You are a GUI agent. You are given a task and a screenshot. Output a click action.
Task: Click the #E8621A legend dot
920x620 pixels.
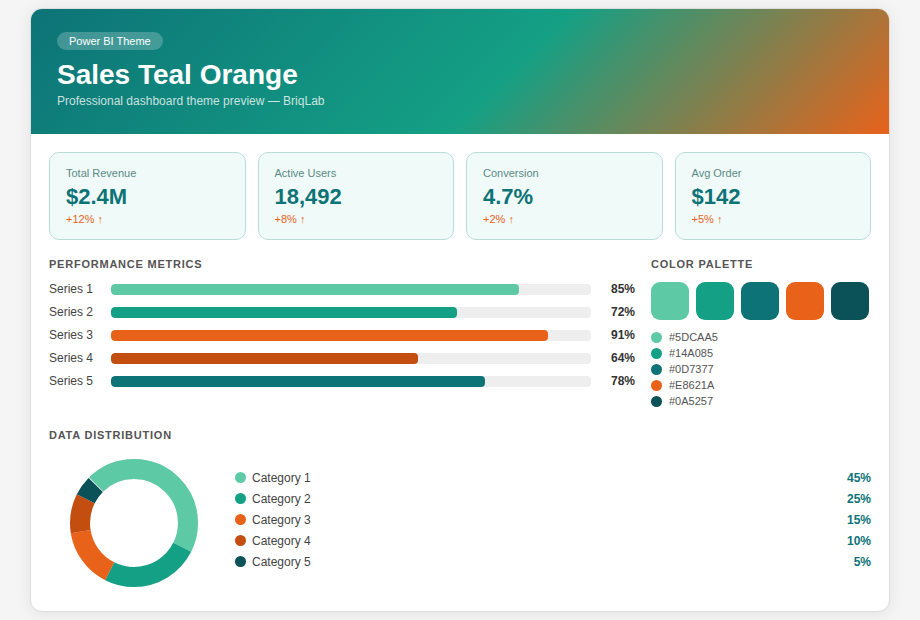point(656,386)
